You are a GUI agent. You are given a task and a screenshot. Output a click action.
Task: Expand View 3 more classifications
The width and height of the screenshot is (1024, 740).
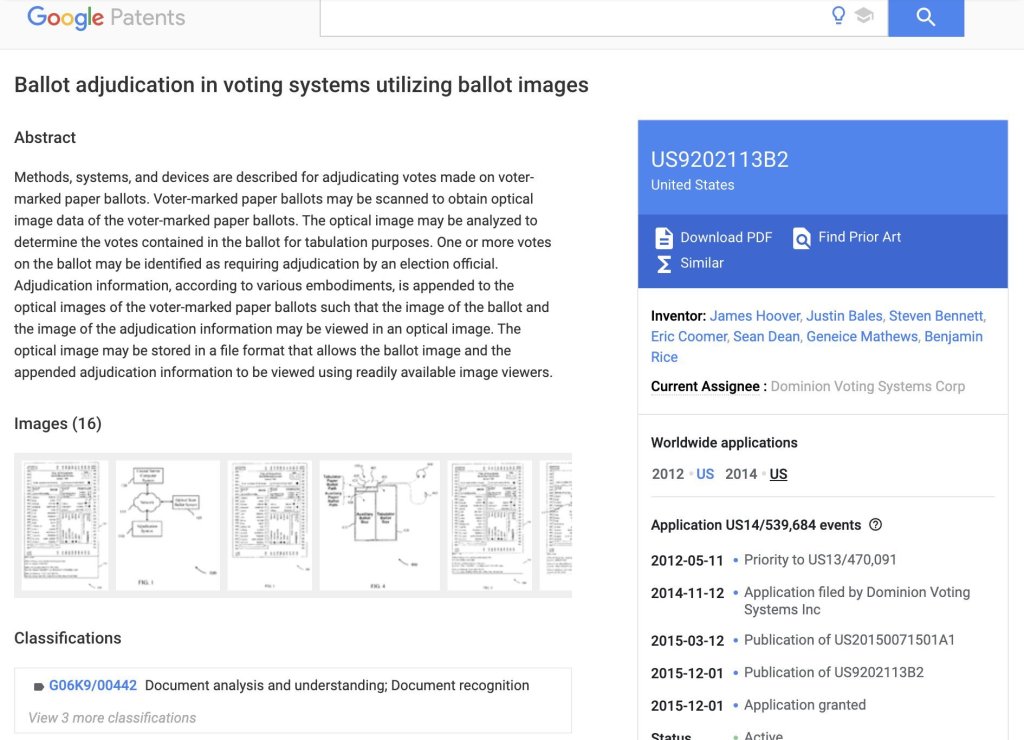coord(112,718)
